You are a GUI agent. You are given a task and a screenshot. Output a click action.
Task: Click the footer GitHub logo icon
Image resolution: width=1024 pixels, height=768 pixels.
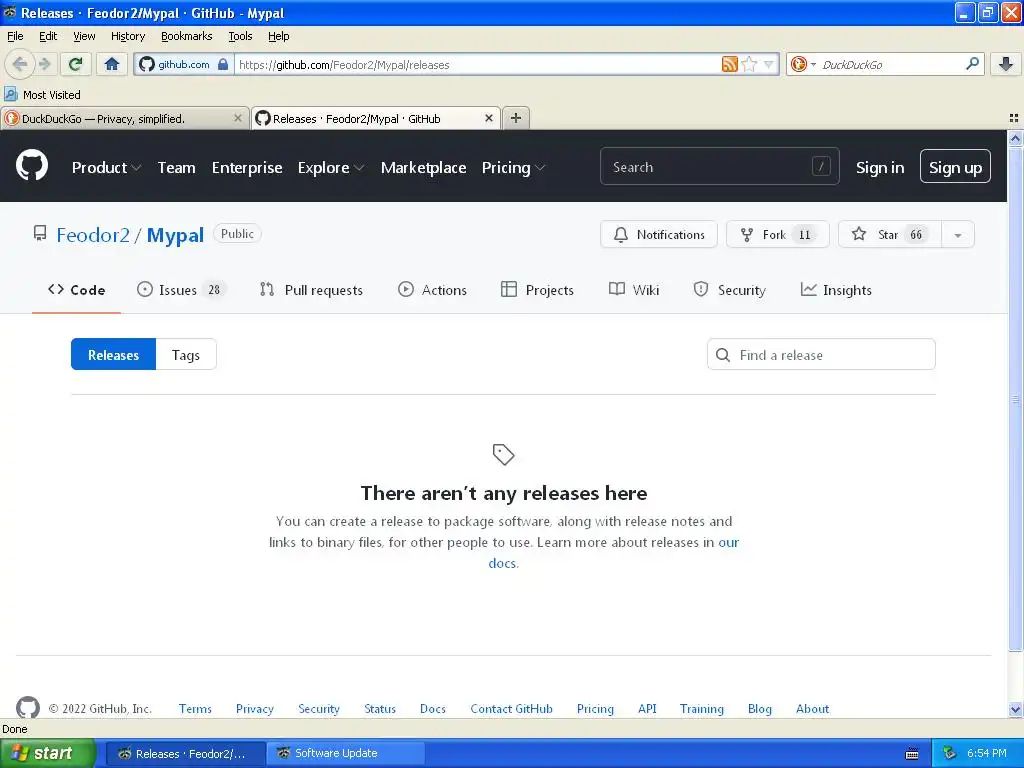27,707
